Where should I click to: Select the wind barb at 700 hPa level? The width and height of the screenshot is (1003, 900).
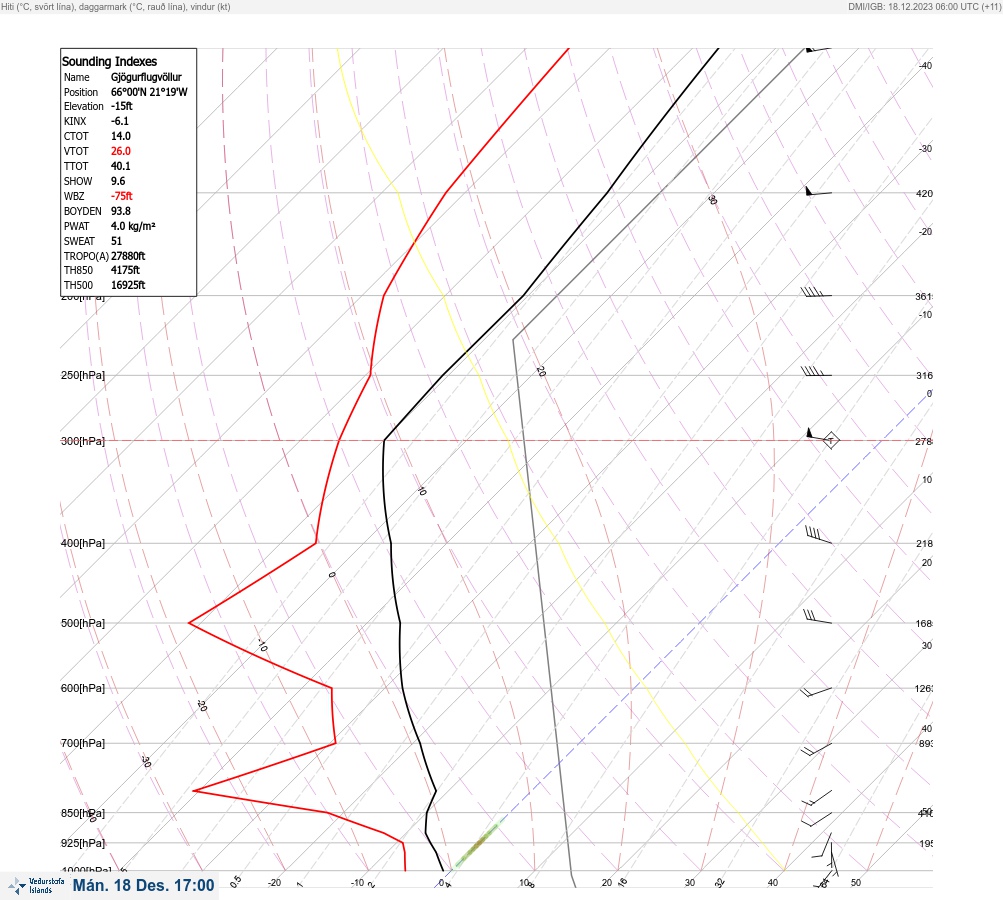pos(816,748)
